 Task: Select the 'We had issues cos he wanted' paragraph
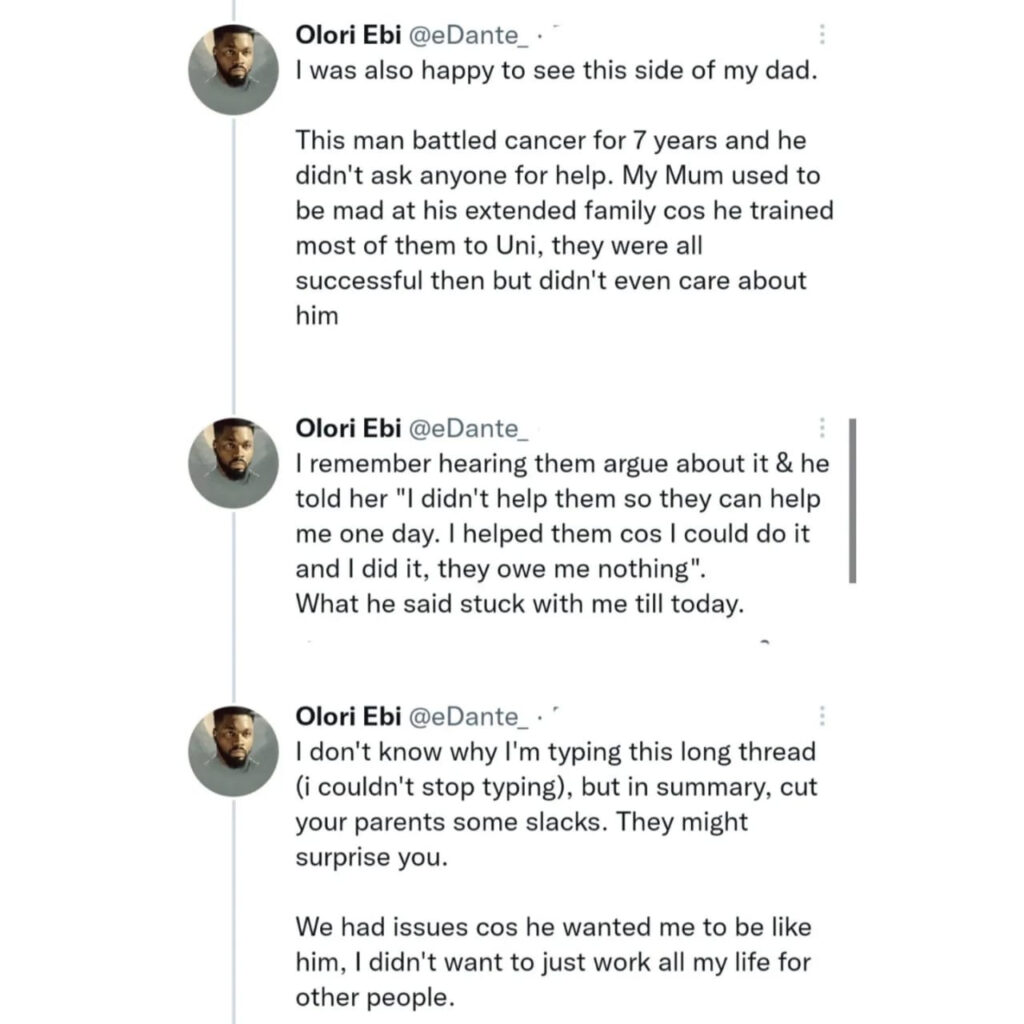[553, 962]
